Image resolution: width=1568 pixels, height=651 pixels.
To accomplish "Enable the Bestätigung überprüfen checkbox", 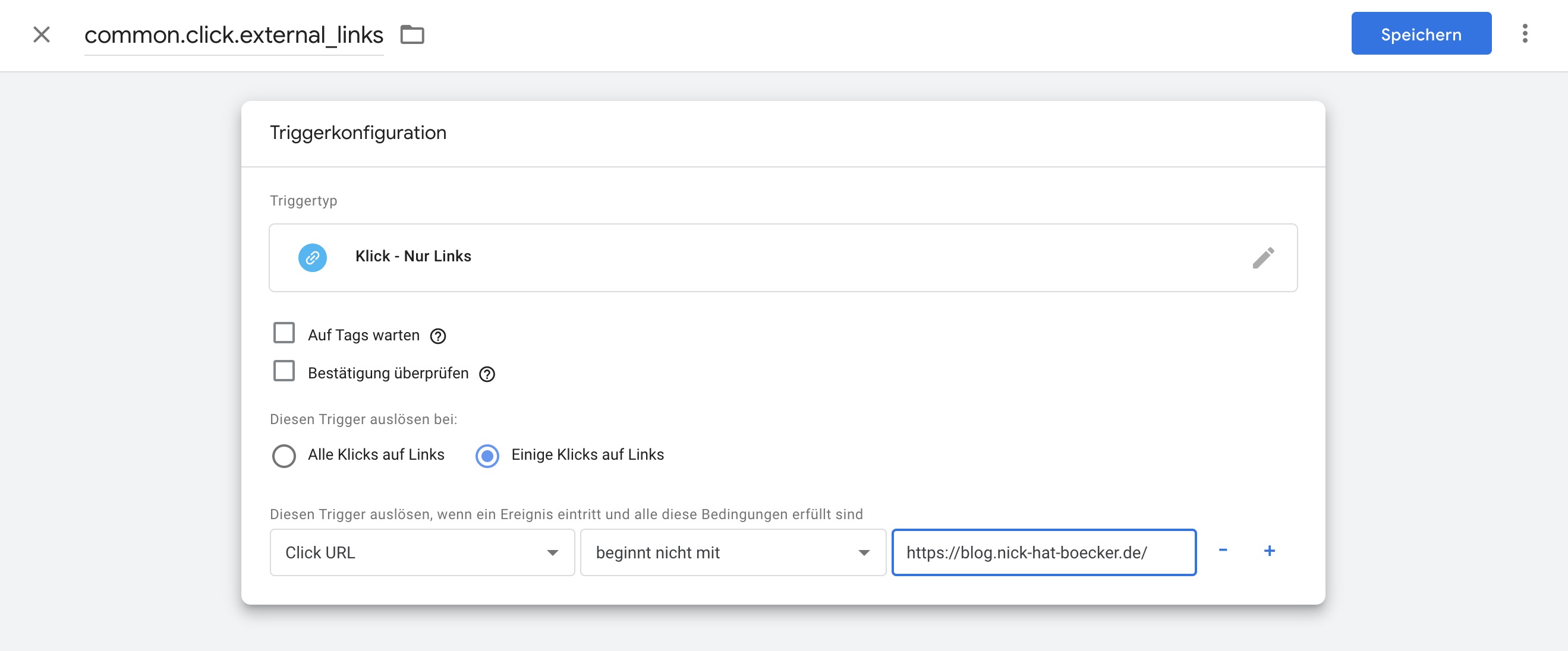I will click(284, 371).
